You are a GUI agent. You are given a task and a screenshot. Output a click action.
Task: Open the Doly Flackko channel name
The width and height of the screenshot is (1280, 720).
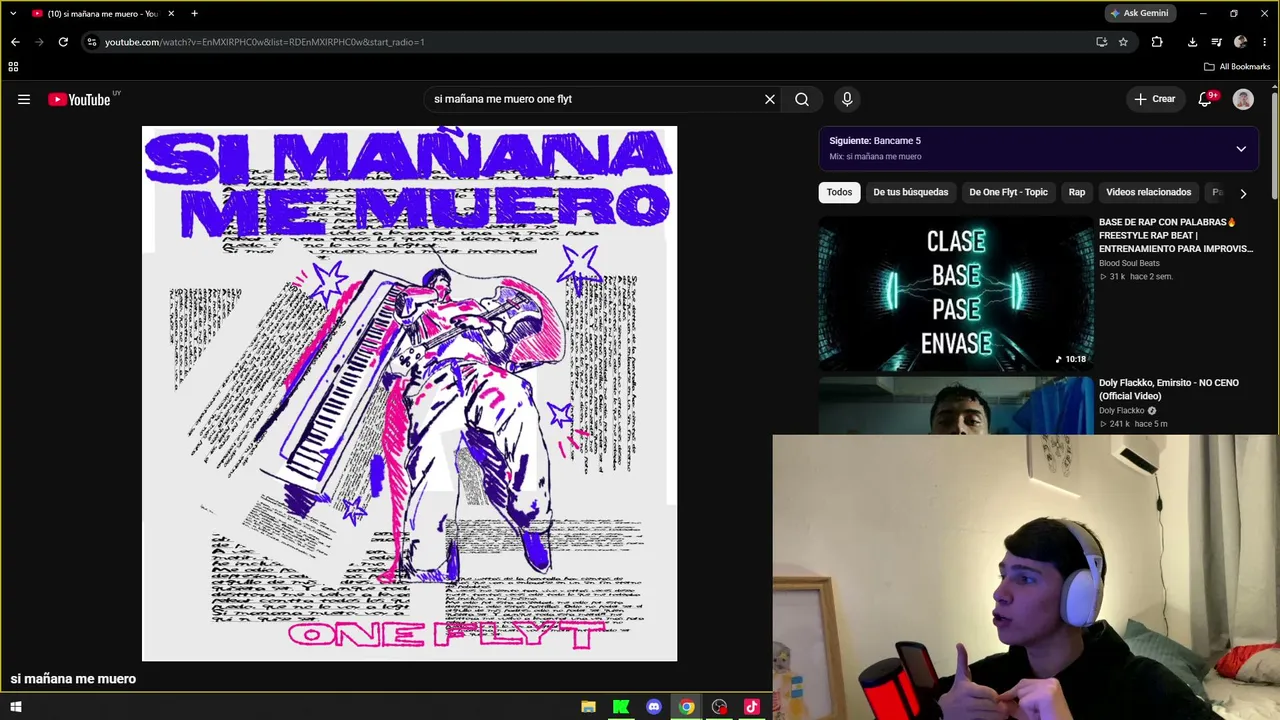(1122, 410)
